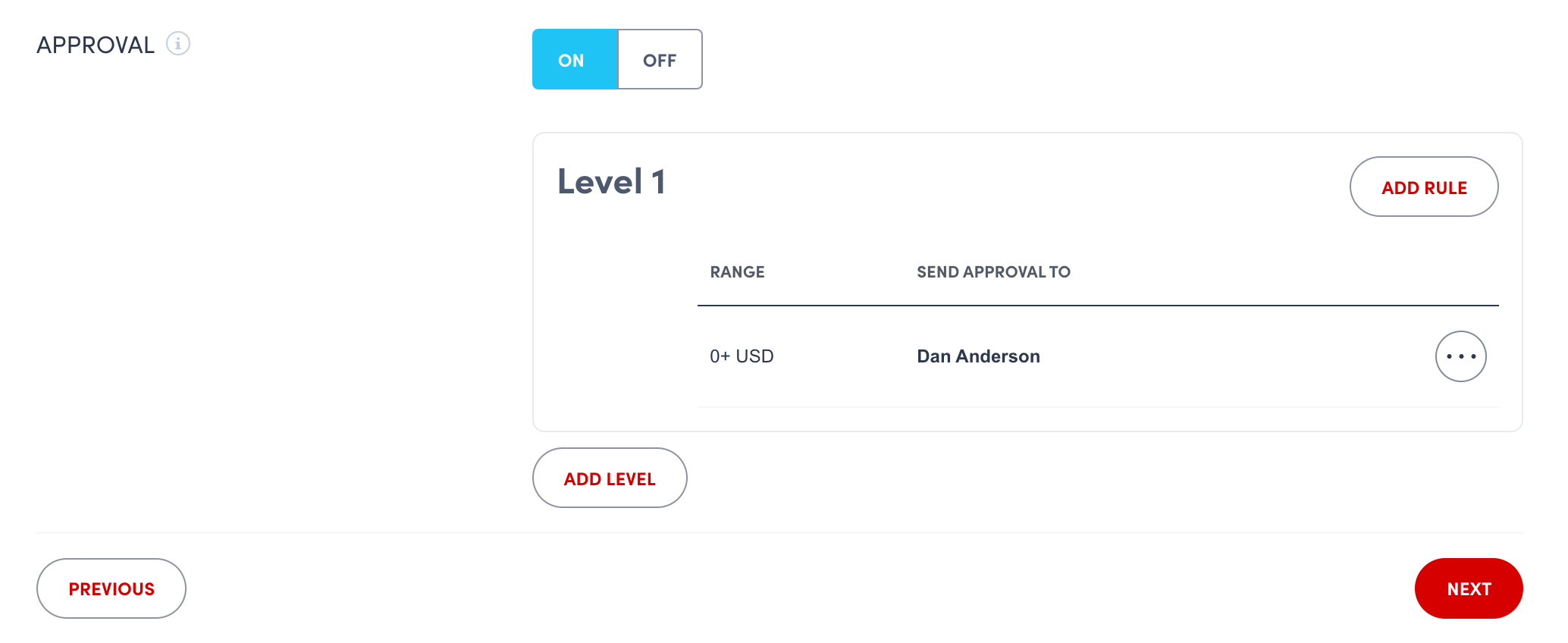Viewport: 1568px width, 643px height.
Task: Open the RANGE column header
Action: 736,271
